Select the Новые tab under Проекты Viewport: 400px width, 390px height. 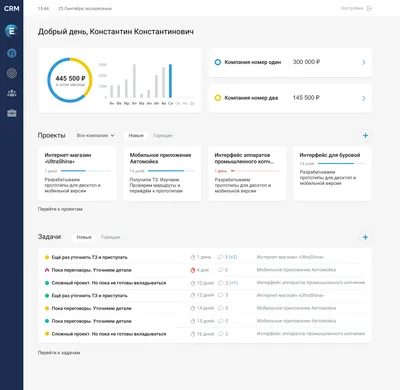tap(136, 135)
